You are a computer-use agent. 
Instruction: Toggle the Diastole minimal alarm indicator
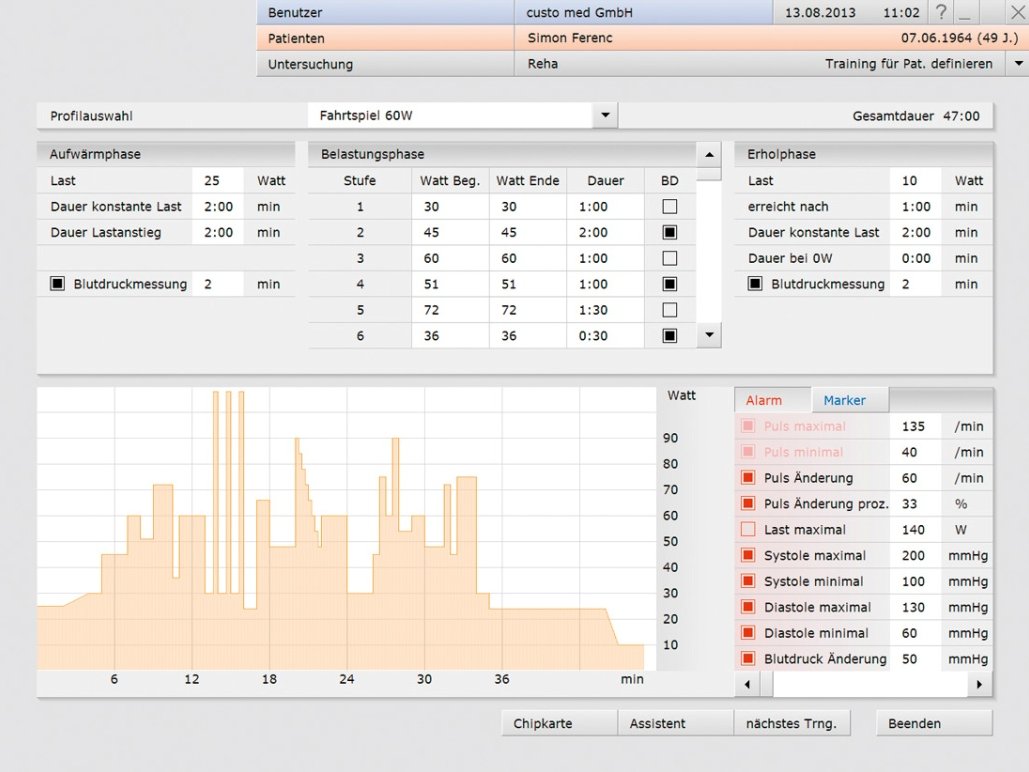(747, 633)
